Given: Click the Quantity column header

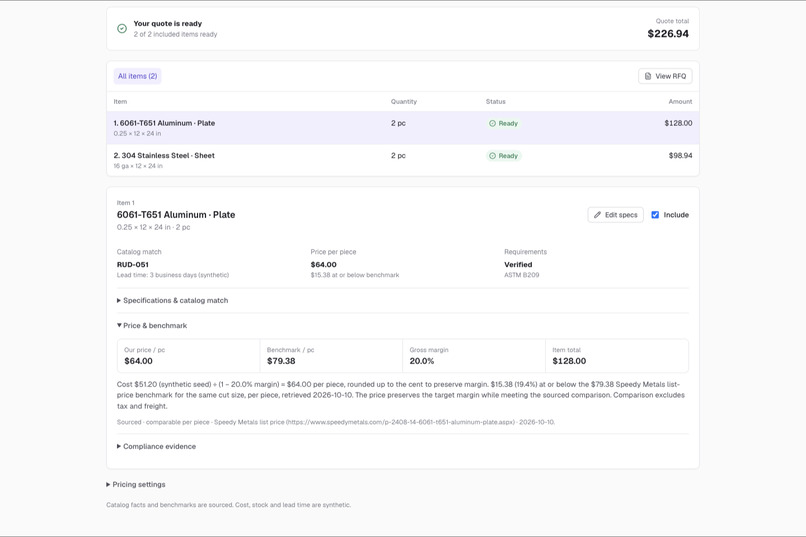Looking at the screenshot, I should pos(404,102).
